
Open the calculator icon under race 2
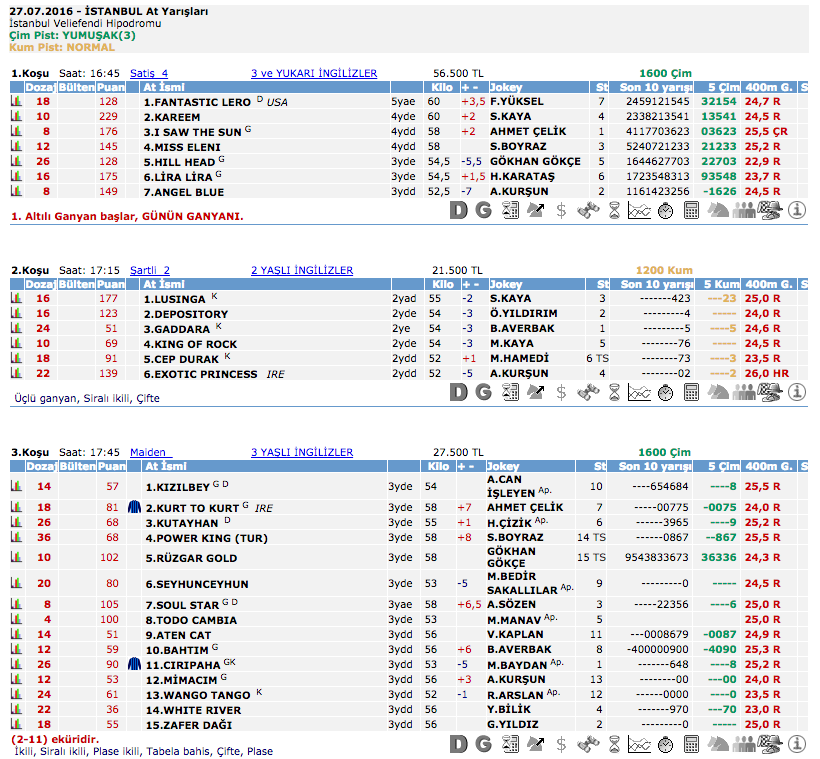(x=691, y=392)
